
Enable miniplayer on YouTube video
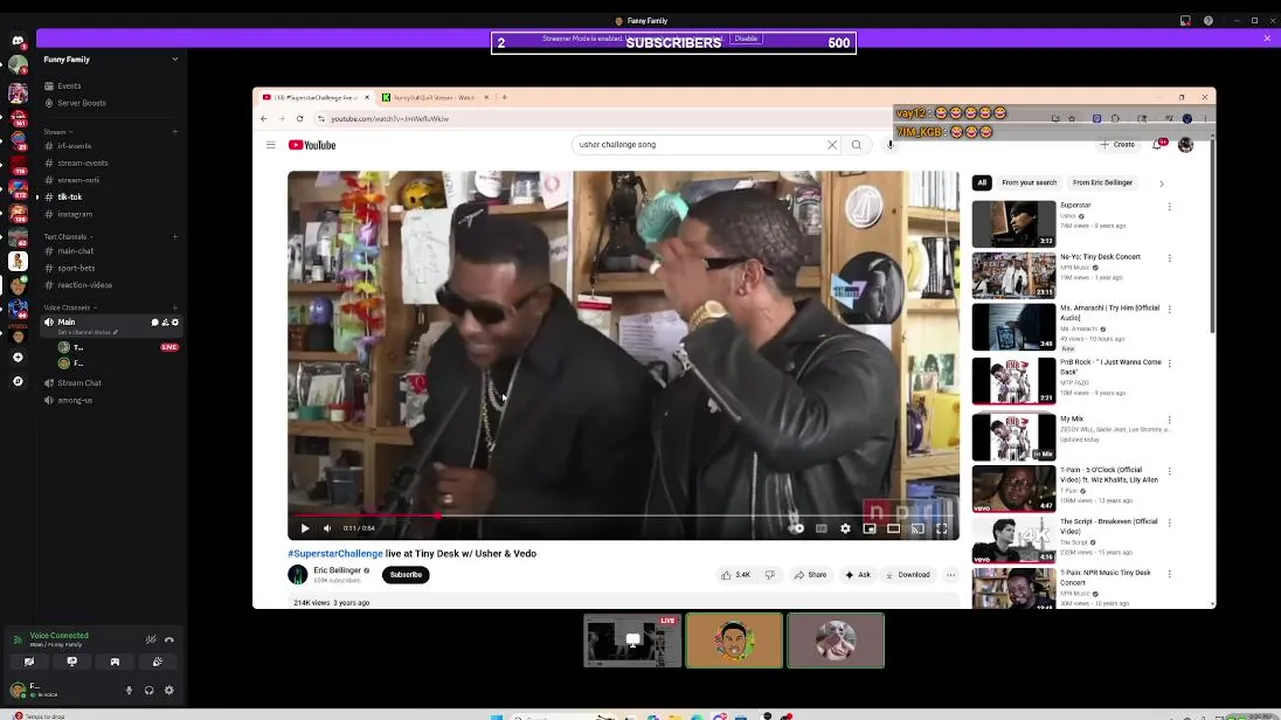(869, 529)
